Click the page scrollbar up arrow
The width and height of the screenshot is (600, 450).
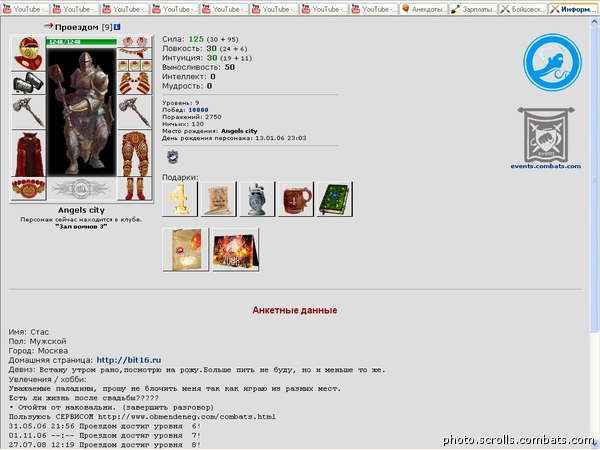pos(595,23)
